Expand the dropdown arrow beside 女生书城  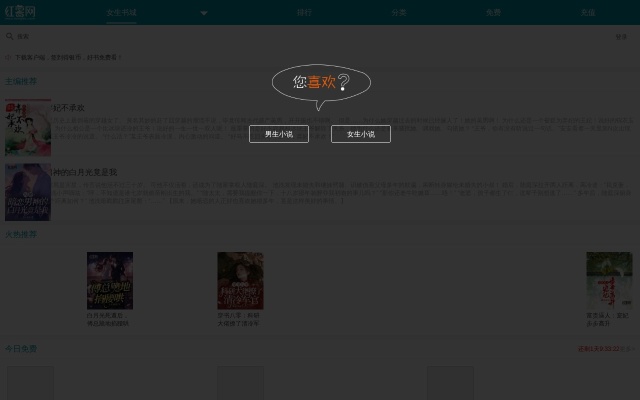tap(204, 13)
